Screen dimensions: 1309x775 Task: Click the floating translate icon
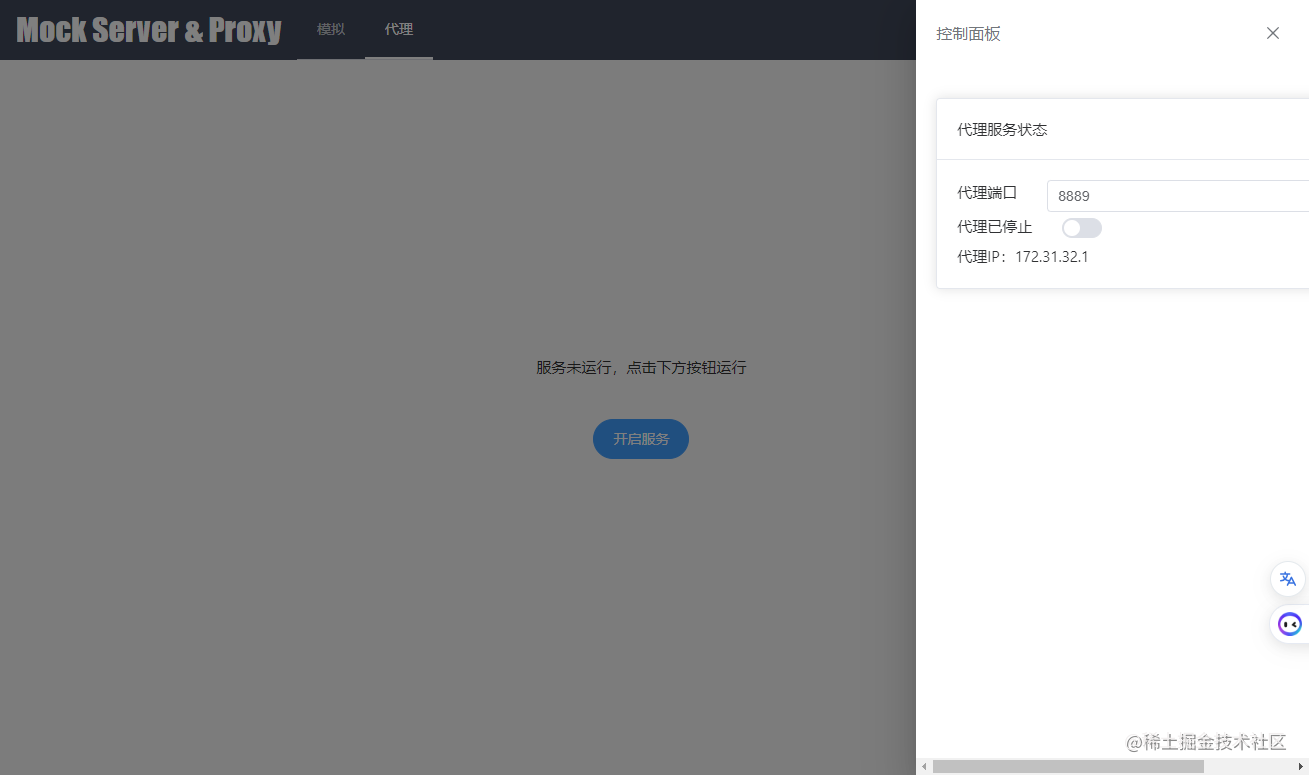[x=1288, y=579]
